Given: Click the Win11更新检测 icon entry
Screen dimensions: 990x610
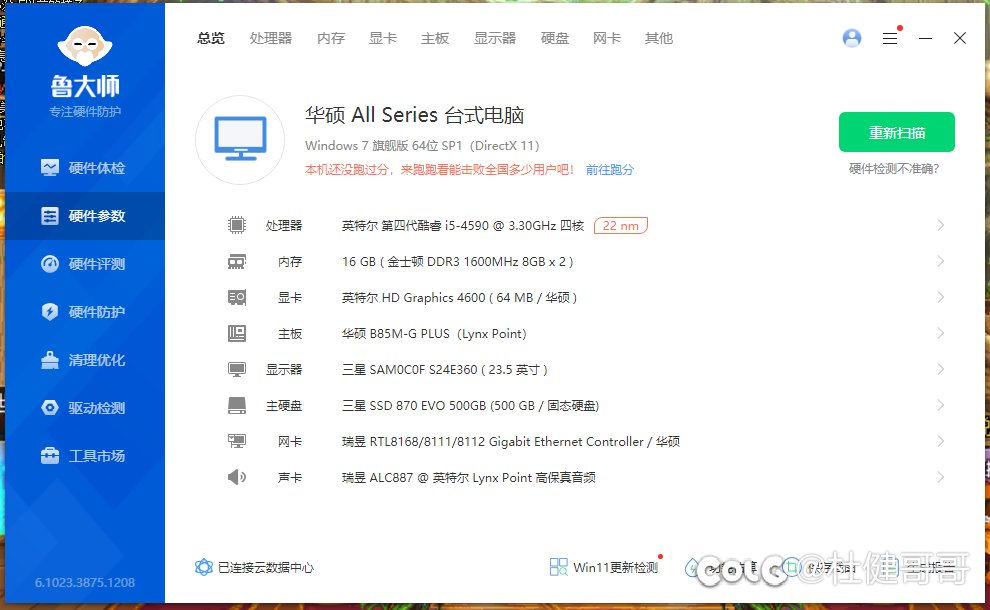Looking at the screenshot, I should [604, 567].
